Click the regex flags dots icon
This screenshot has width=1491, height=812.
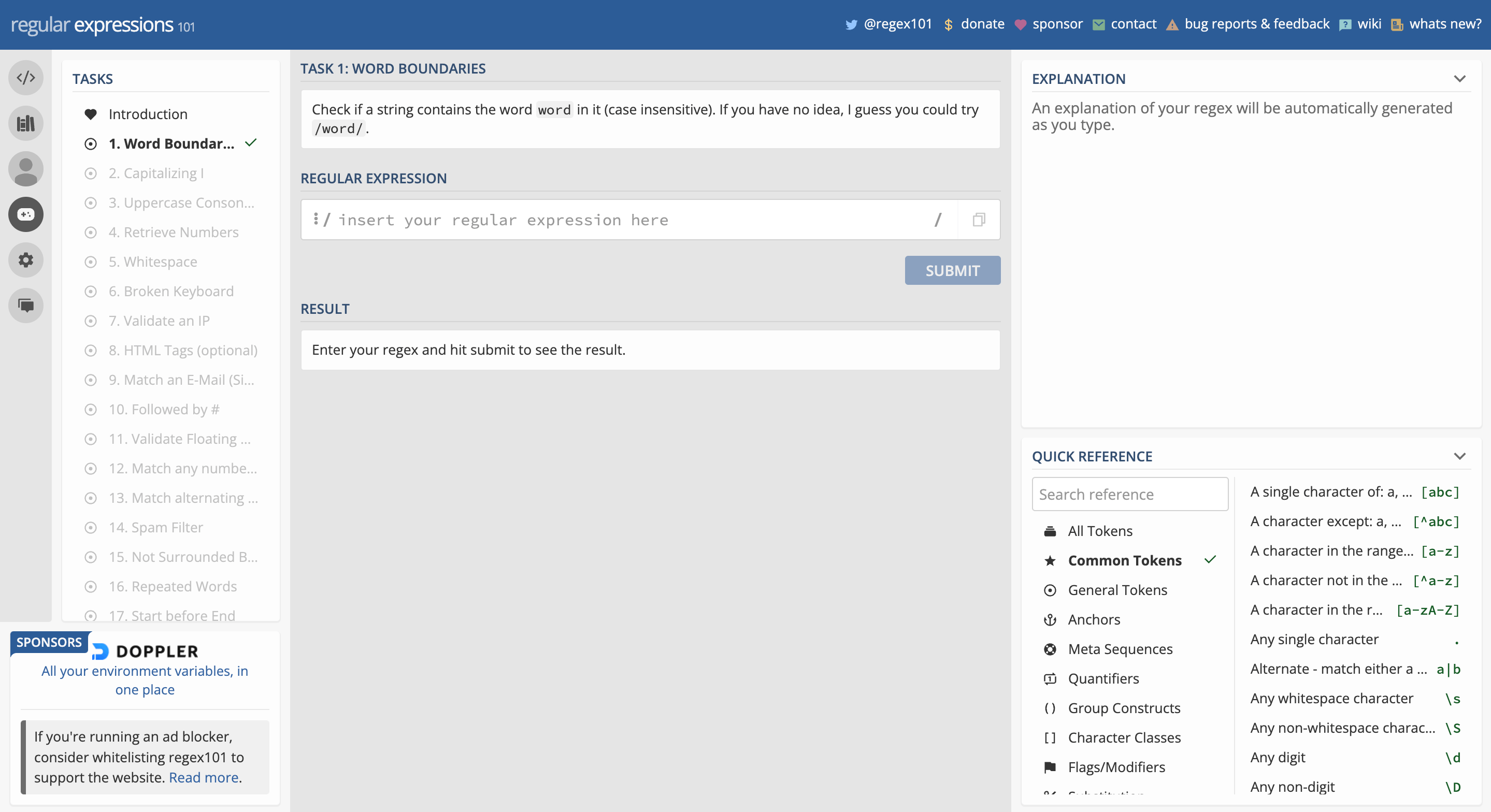tap(316, 219)
